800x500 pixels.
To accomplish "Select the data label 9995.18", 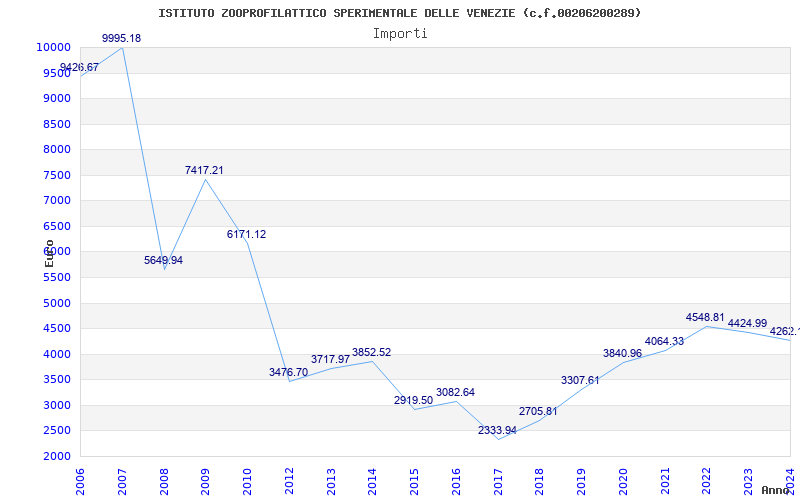I will (121, 38).
